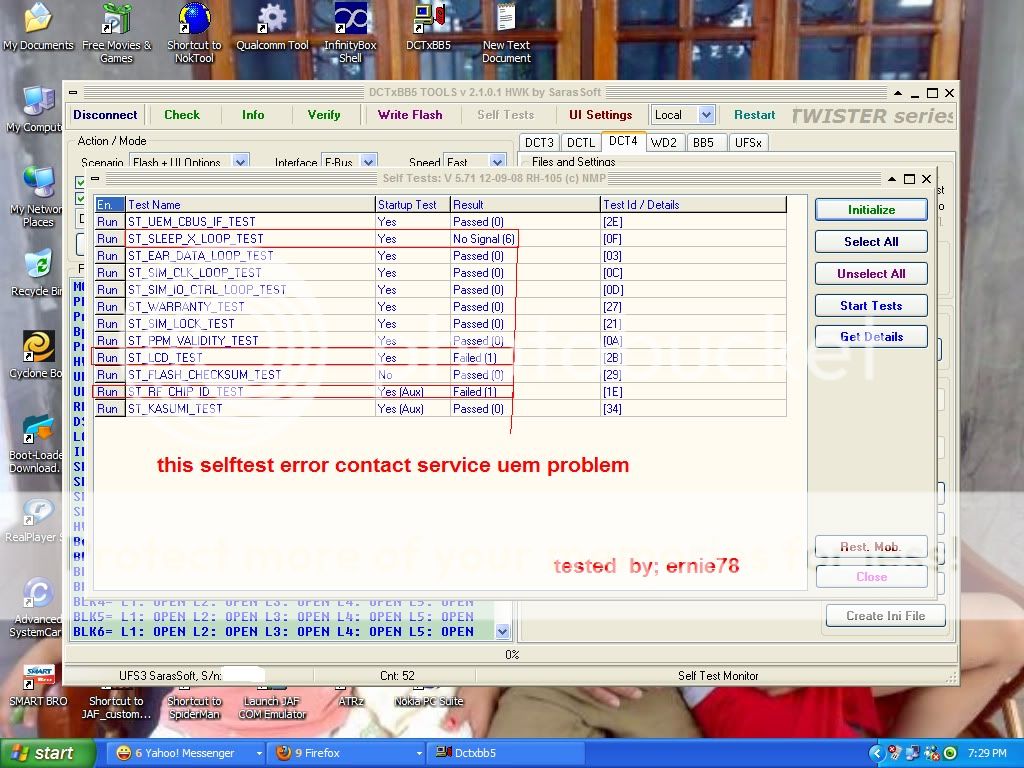Switch to the UFSx tab

point(748,142)
